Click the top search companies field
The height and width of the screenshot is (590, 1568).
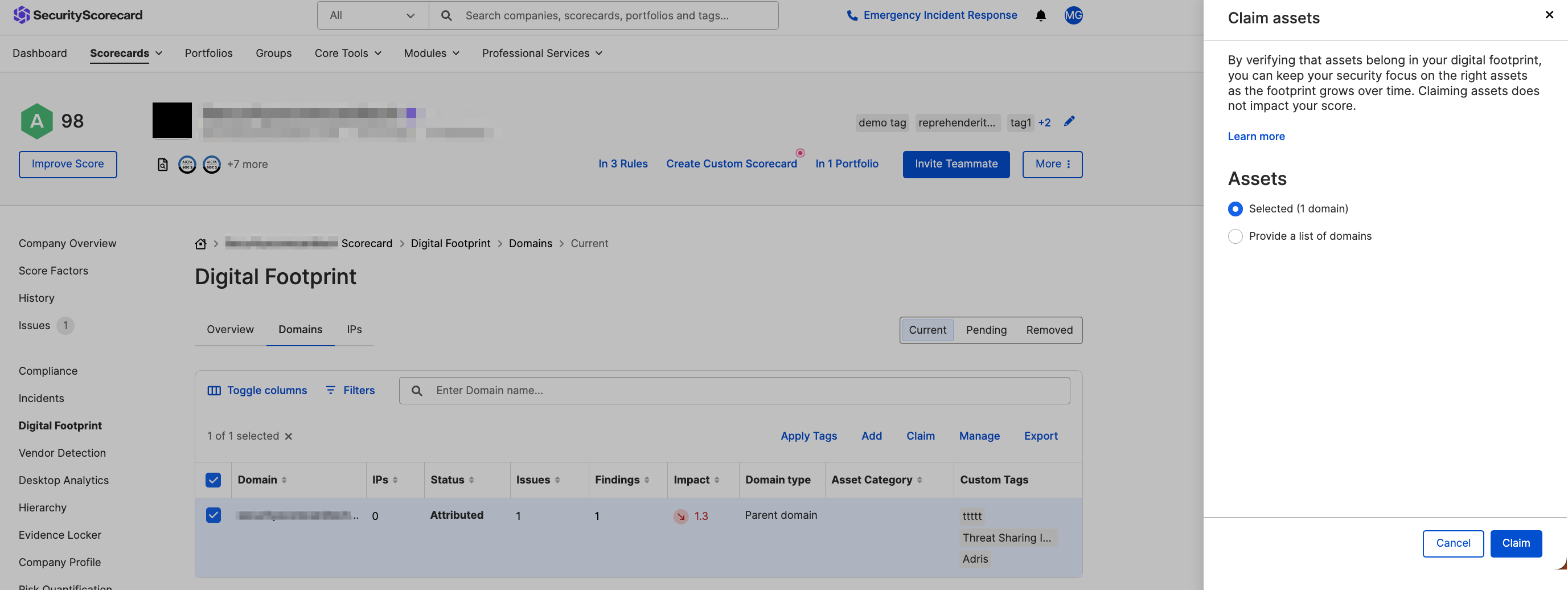tap(603, 15)
